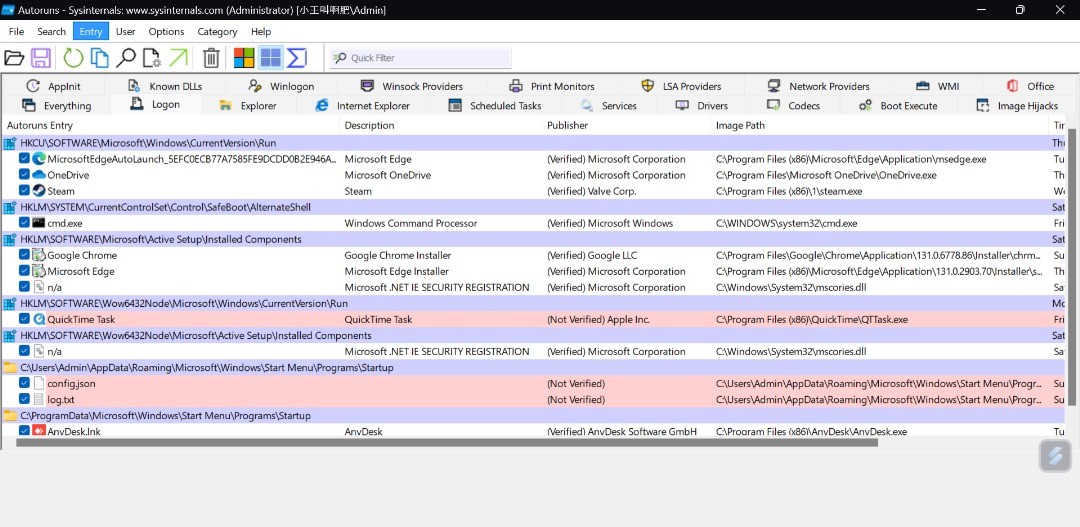
Task: Select the SafeBoot\AlternateShell registry row
Action: click(534, 207)
